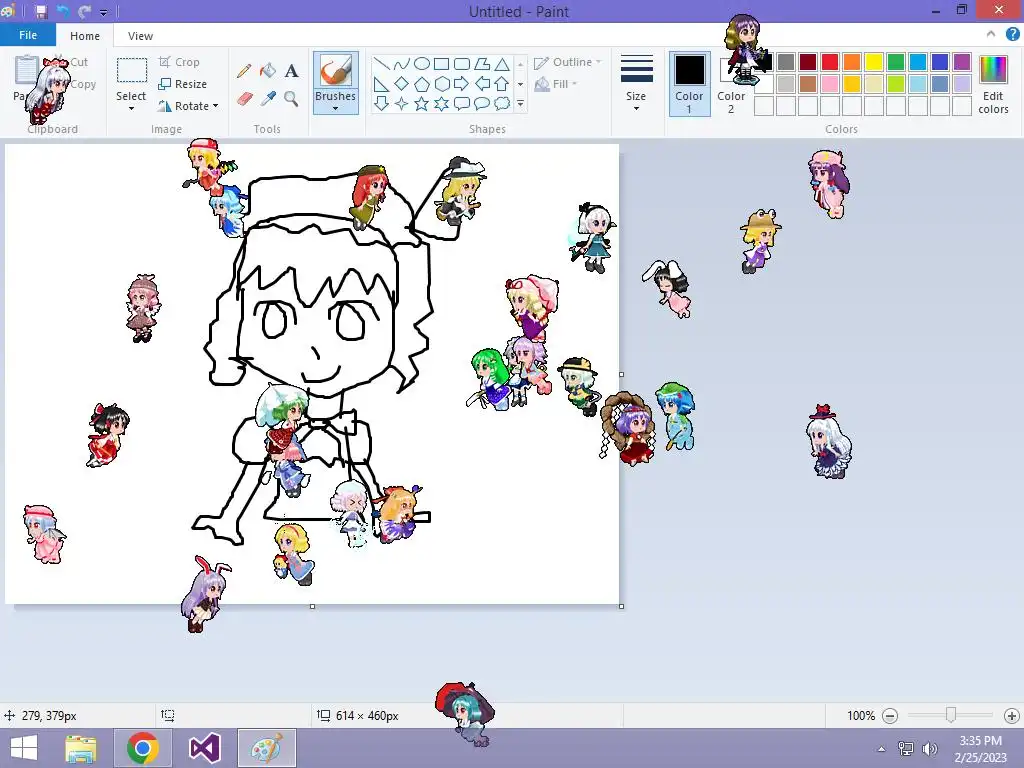Choose the Rounded rectangular callout shape

point(462,103)
